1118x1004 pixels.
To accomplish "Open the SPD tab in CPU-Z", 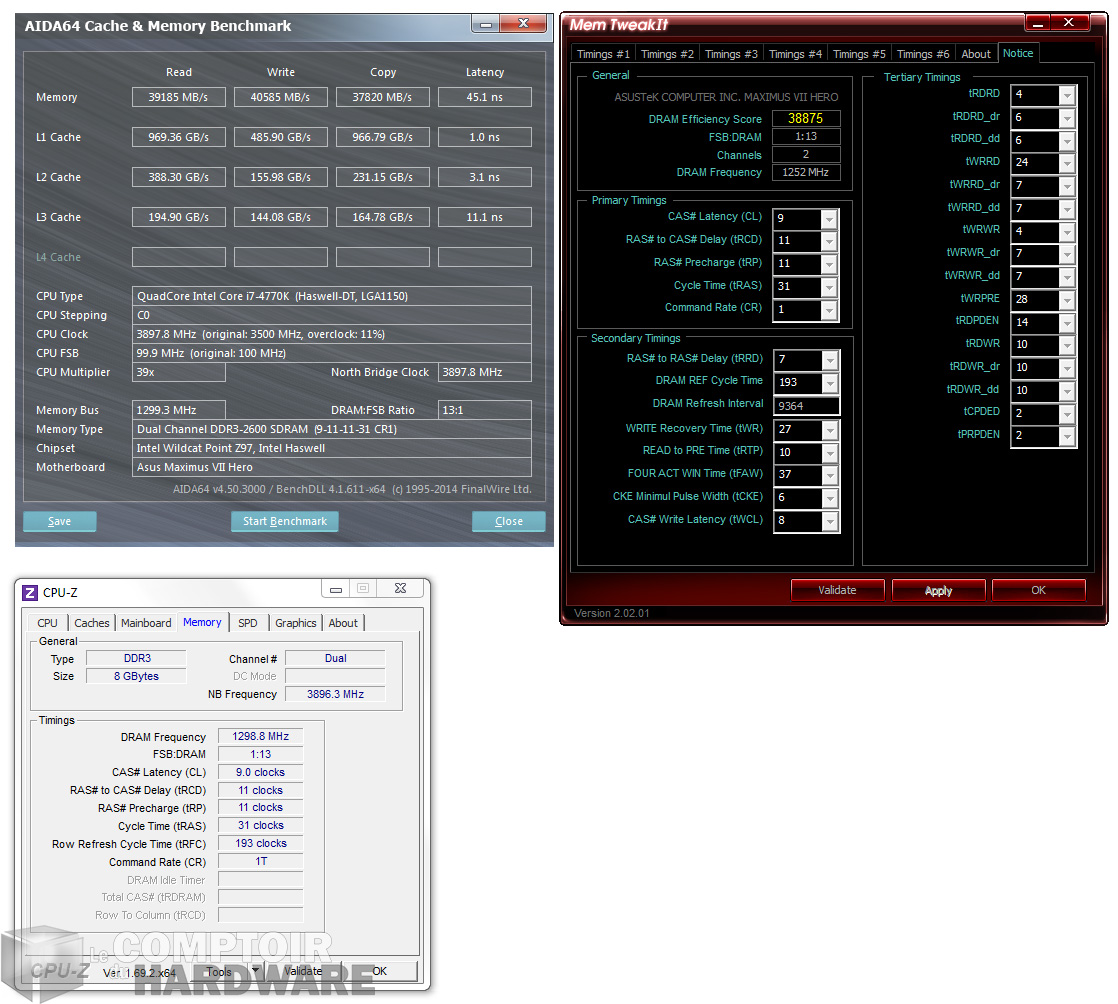I will click(248, 623).
